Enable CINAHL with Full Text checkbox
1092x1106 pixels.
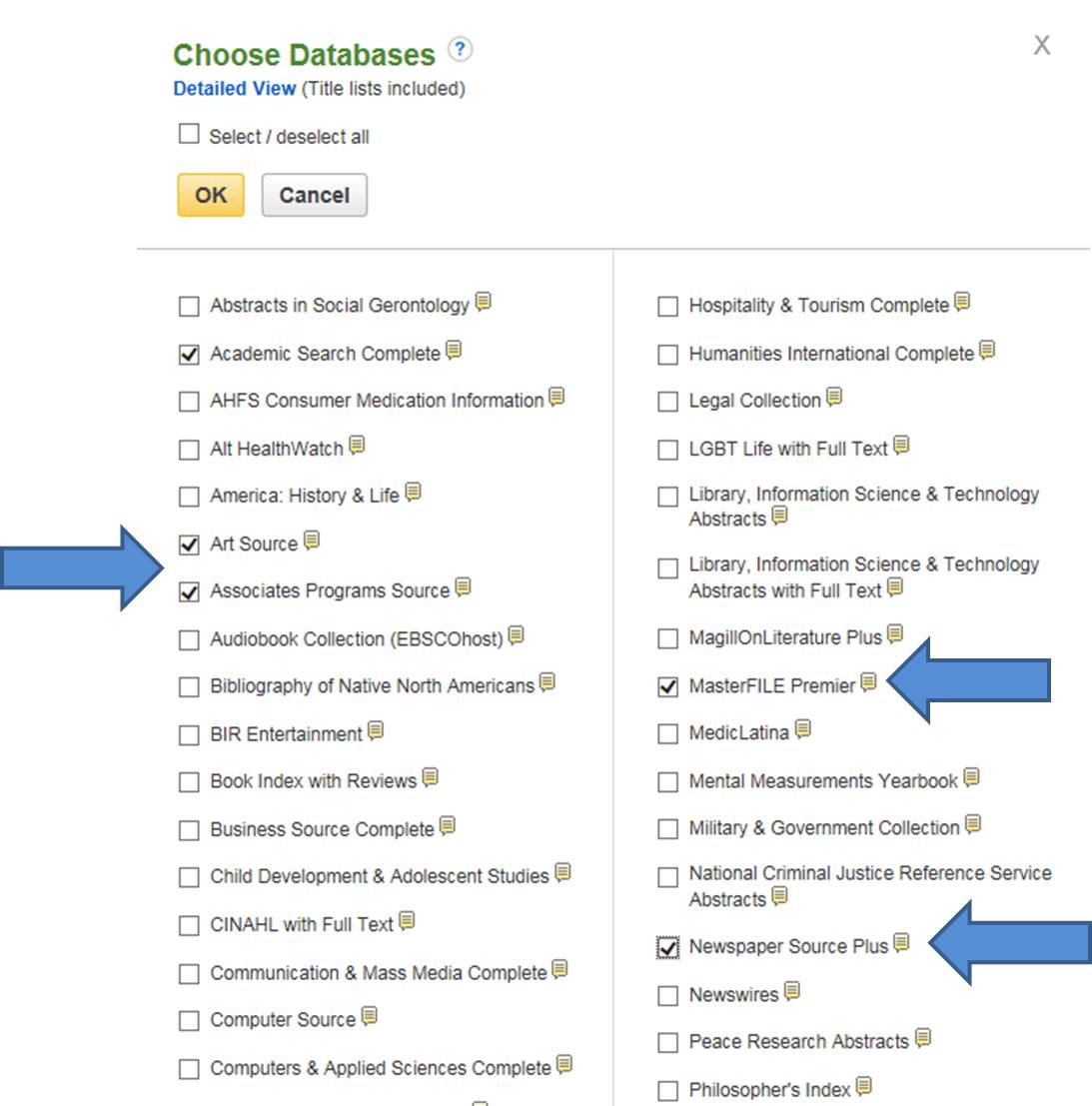(189, 925)
